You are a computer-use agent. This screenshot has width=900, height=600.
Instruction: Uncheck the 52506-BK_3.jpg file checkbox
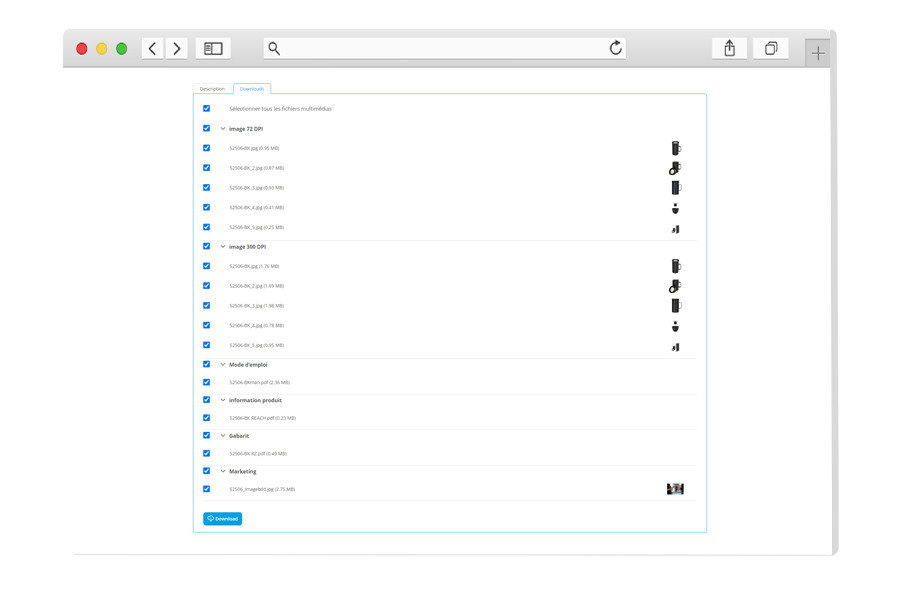click(207, 188)
